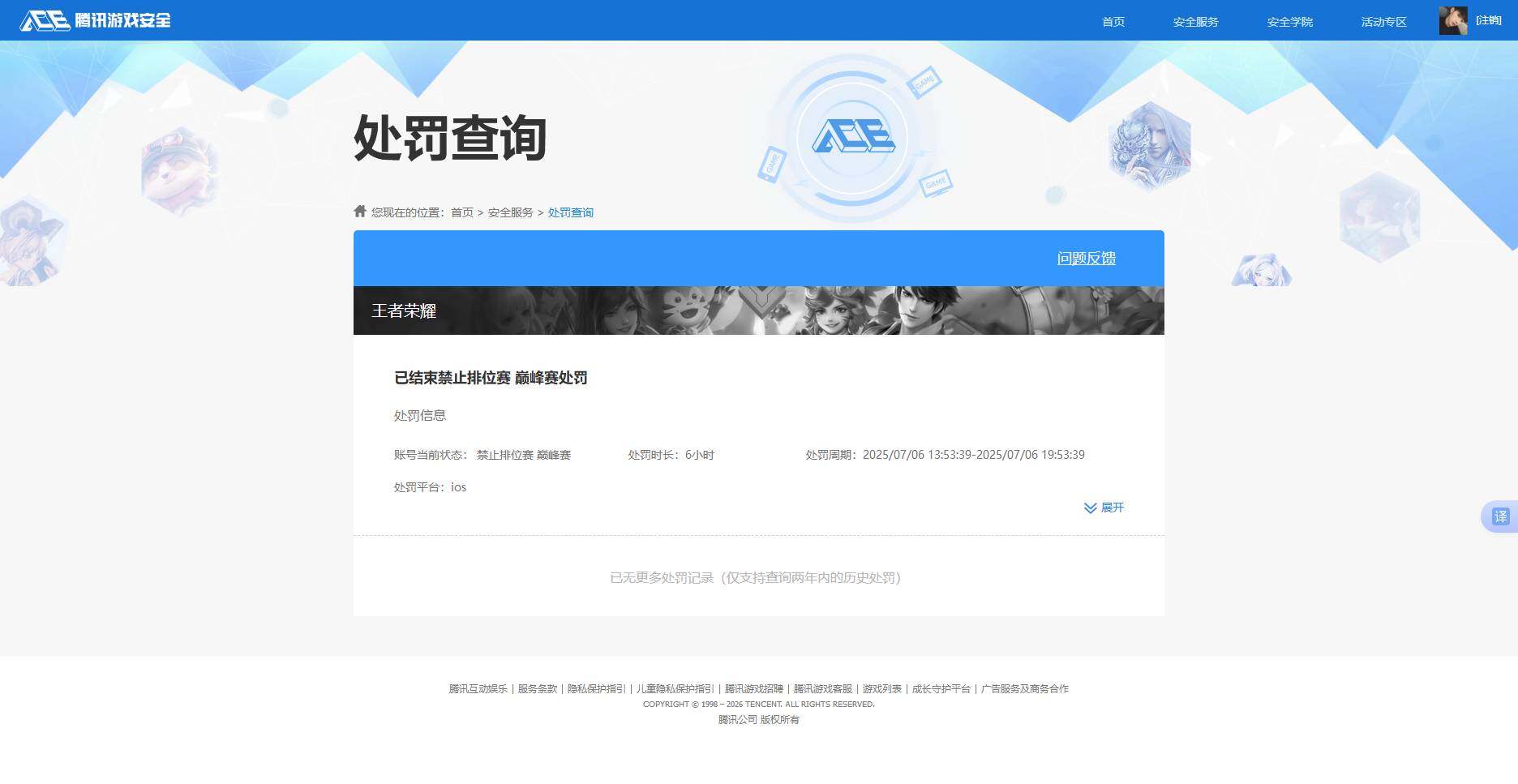Click 安全服务 in the breadcrumb trail
Viewport: 1518px width, 784px height.
(510, 212)
